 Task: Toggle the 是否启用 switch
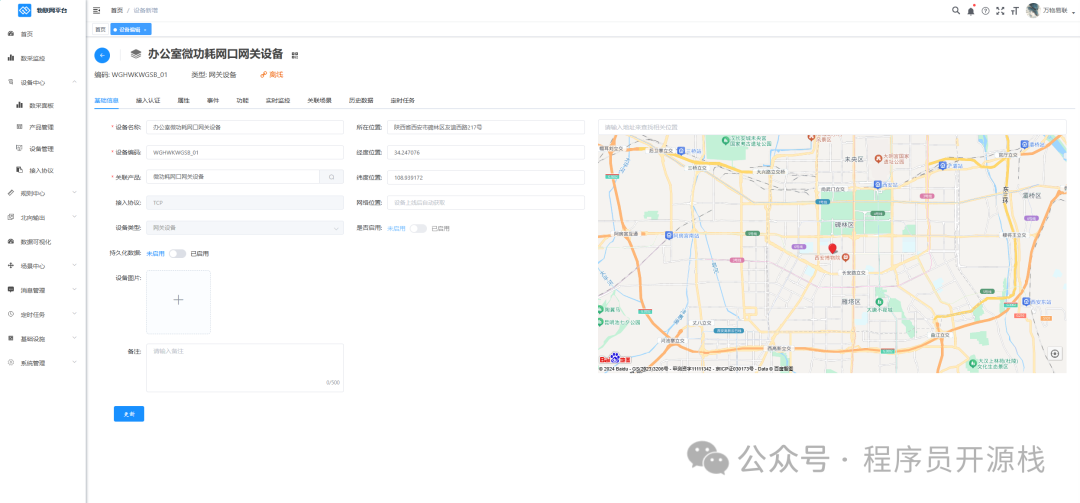418,228
